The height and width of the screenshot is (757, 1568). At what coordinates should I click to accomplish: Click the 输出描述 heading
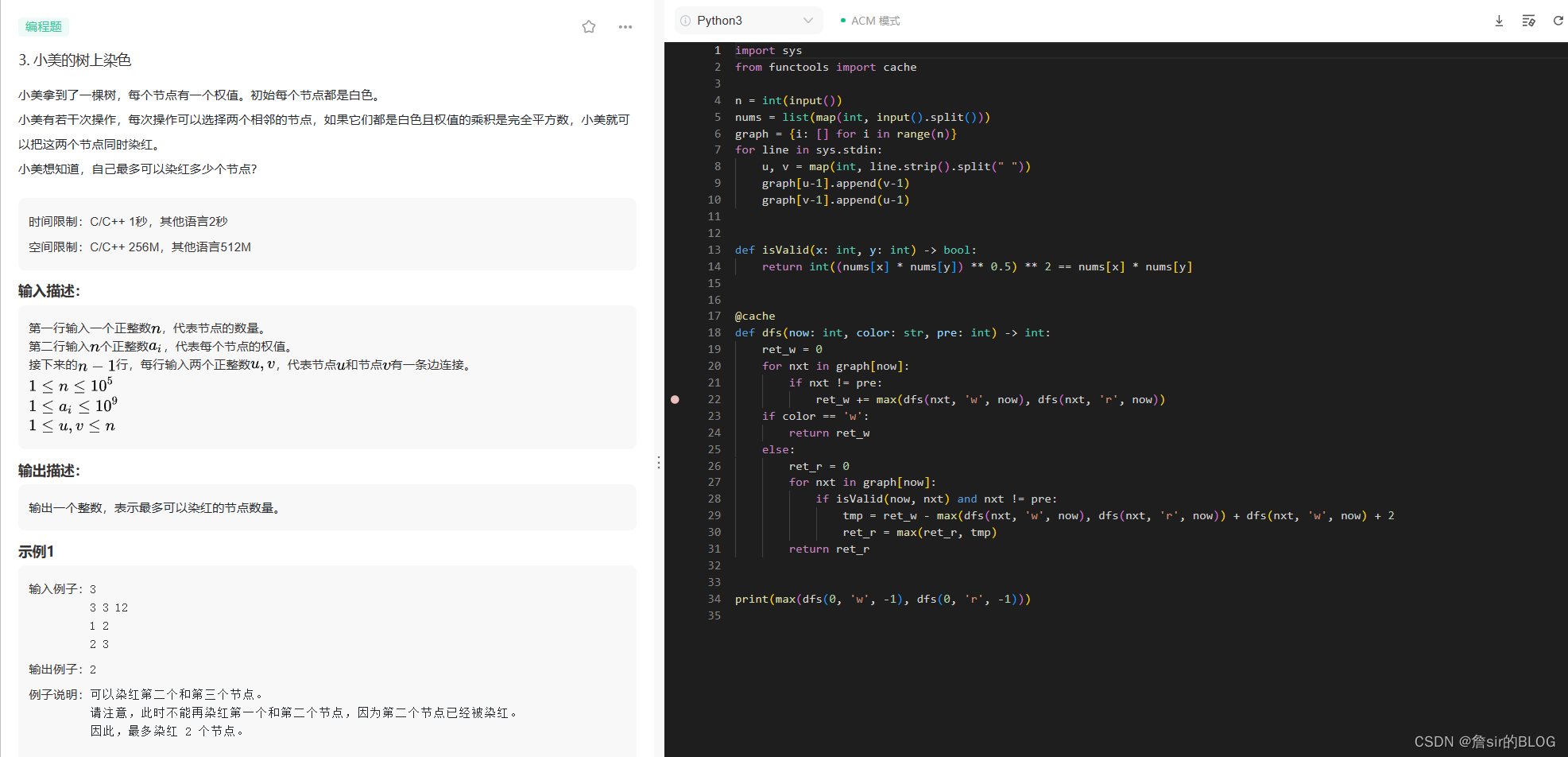pos(49,471)
